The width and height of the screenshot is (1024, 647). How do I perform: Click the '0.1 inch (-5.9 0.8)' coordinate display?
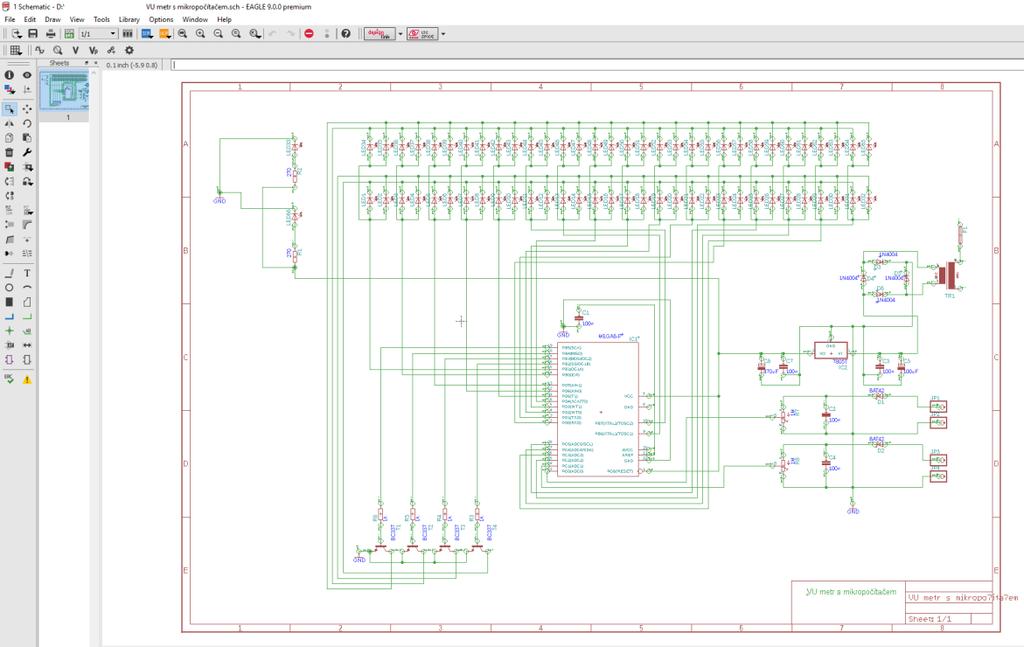point(132,65)
